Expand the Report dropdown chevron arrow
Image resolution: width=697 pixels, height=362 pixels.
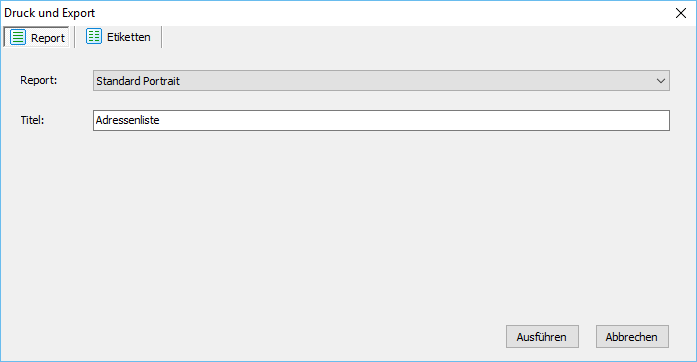pos(661,81)
